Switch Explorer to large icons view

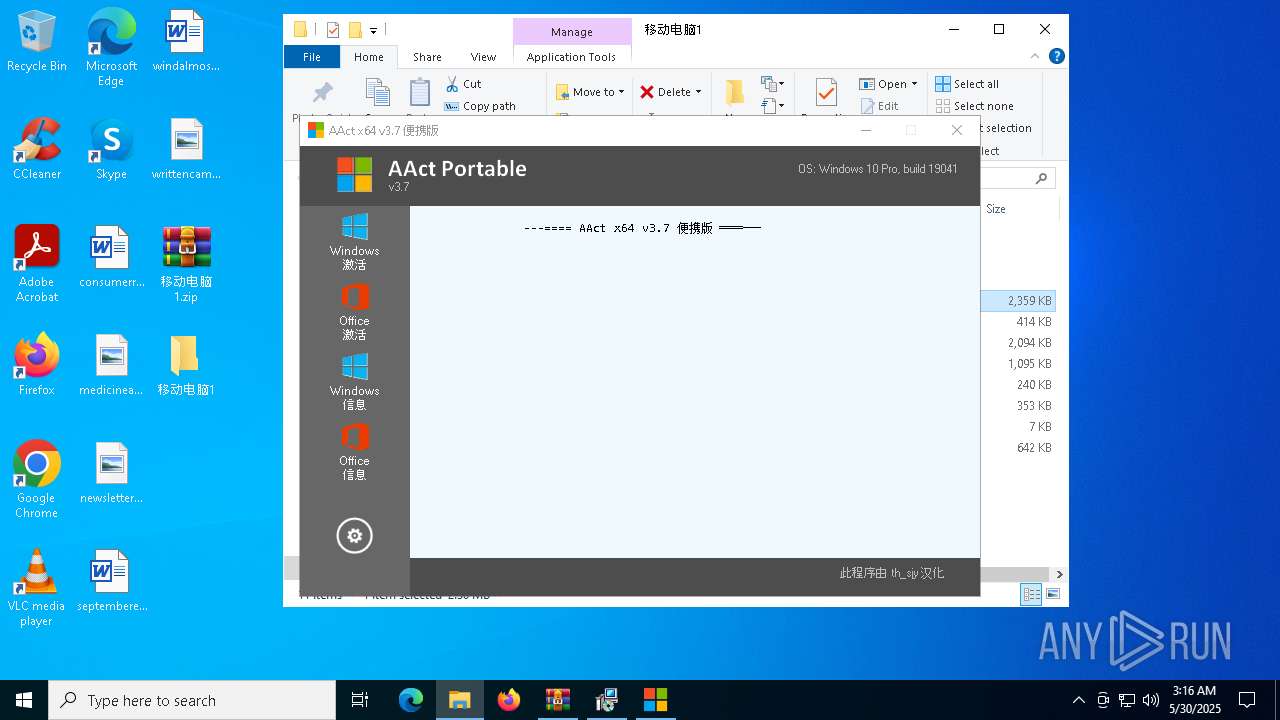coord(1052,594)
